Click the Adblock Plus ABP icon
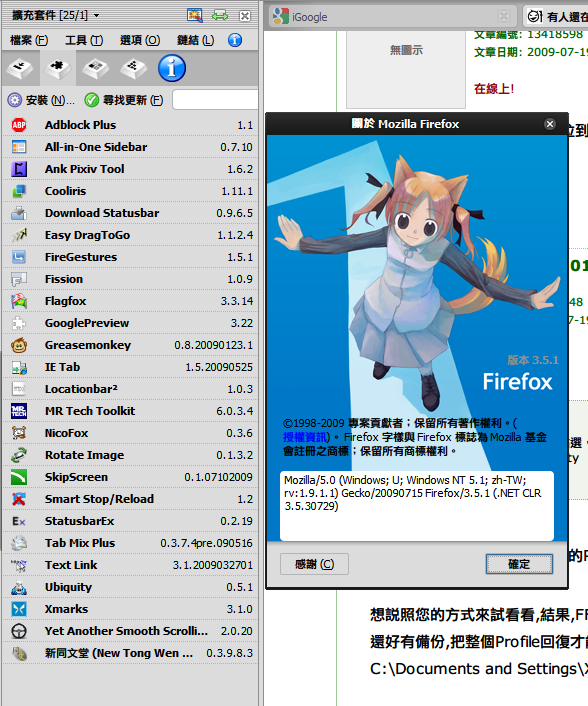This screenshot has width=588, height=706. pyautogui.click(x=19, y=125)
